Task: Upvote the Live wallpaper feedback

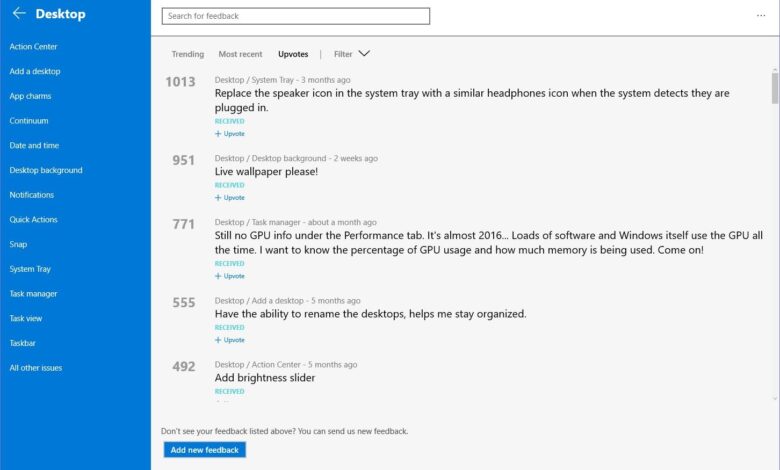Action: [x=230, y=197]
